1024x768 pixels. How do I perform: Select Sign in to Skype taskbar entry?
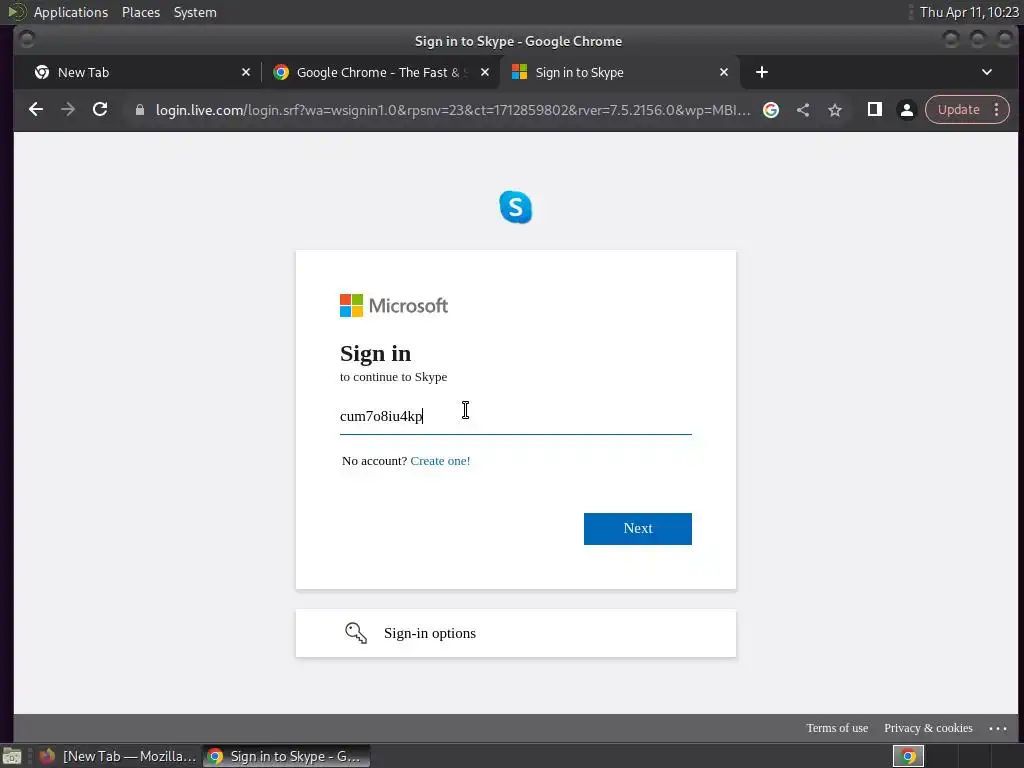[x=286, y=756]
